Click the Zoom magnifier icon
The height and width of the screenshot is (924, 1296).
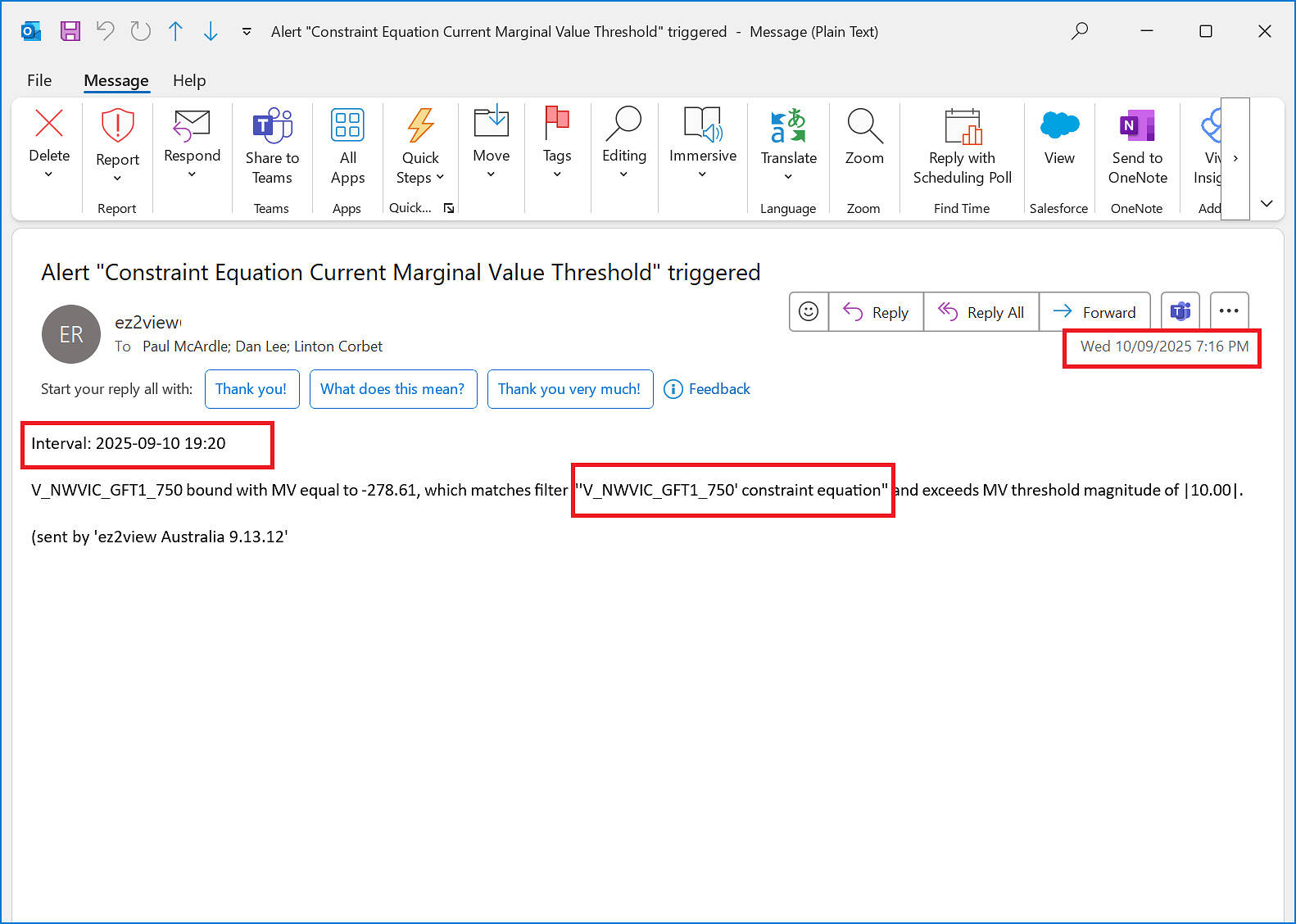(x=864, y=125)
